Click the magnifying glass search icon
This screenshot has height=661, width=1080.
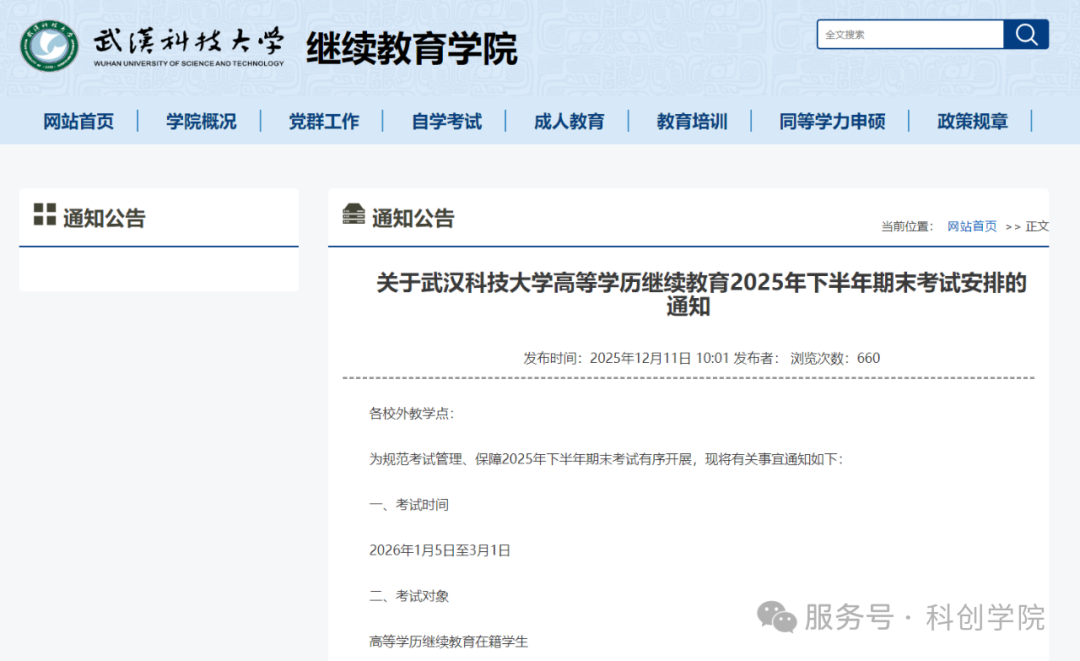click(1026, 34)
